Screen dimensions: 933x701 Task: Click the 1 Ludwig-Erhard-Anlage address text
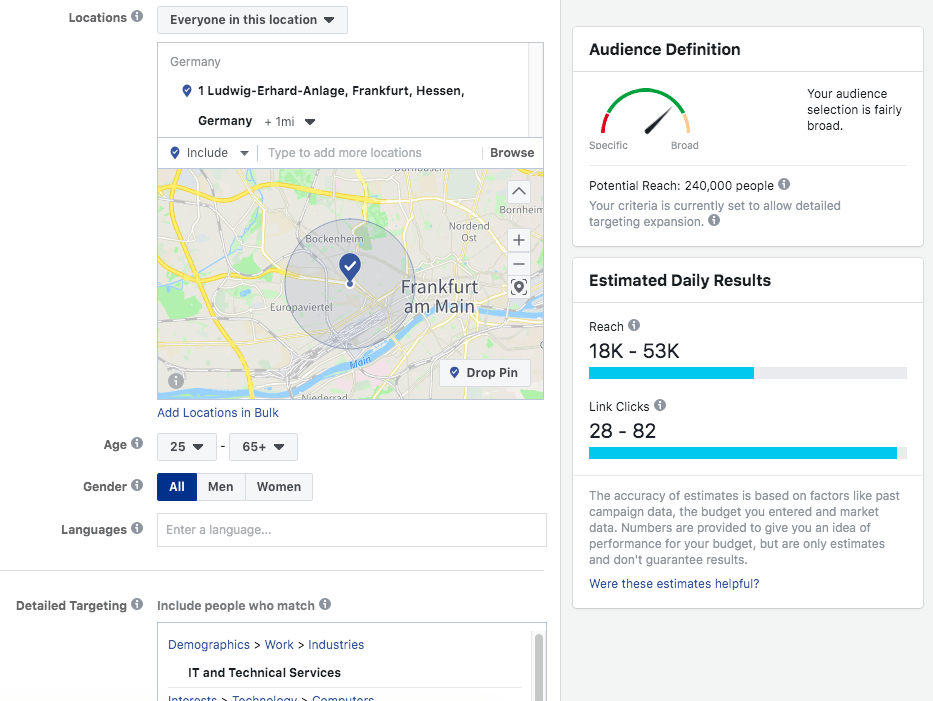(x=331, y=105)
